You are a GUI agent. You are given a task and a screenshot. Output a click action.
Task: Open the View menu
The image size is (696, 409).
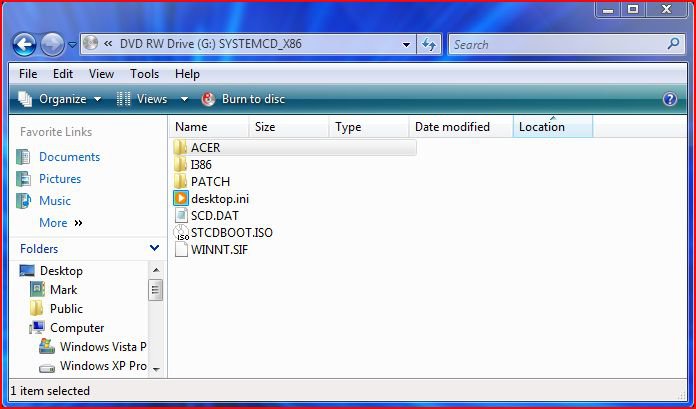point(101,74)
